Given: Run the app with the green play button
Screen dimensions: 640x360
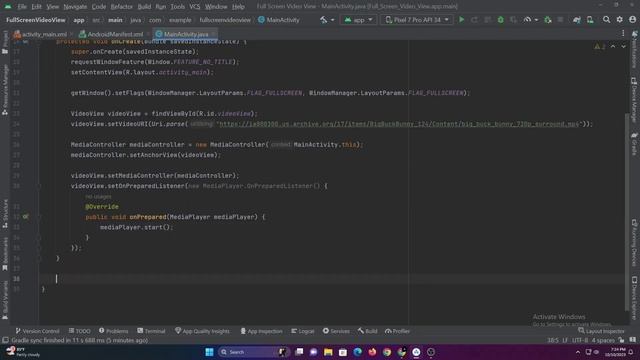Looking at the screenshot, I should tap(462, 20).
